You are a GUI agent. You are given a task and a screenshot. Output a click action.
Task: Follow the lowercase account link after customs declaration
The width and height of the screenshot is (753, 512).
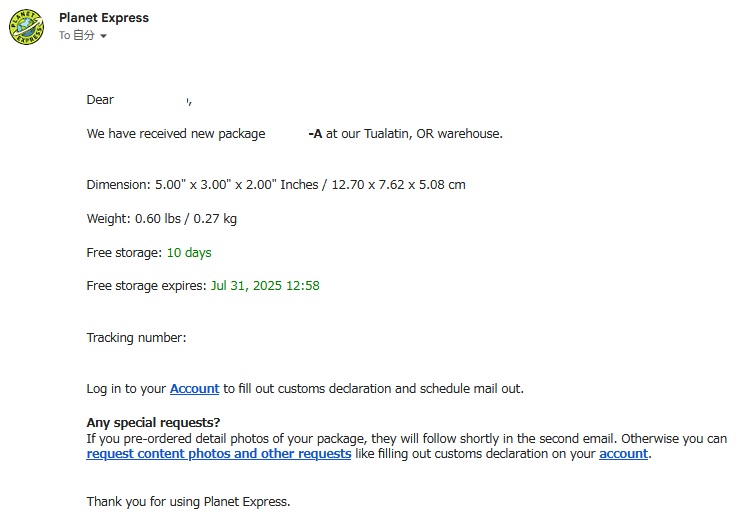pyautogui.click(x=624, y=454)
